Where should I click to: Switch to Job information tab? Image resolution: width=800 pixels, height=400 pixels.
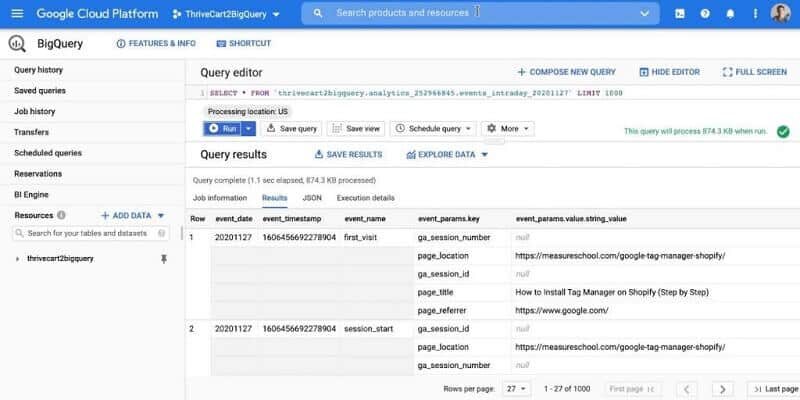(220, 198)
